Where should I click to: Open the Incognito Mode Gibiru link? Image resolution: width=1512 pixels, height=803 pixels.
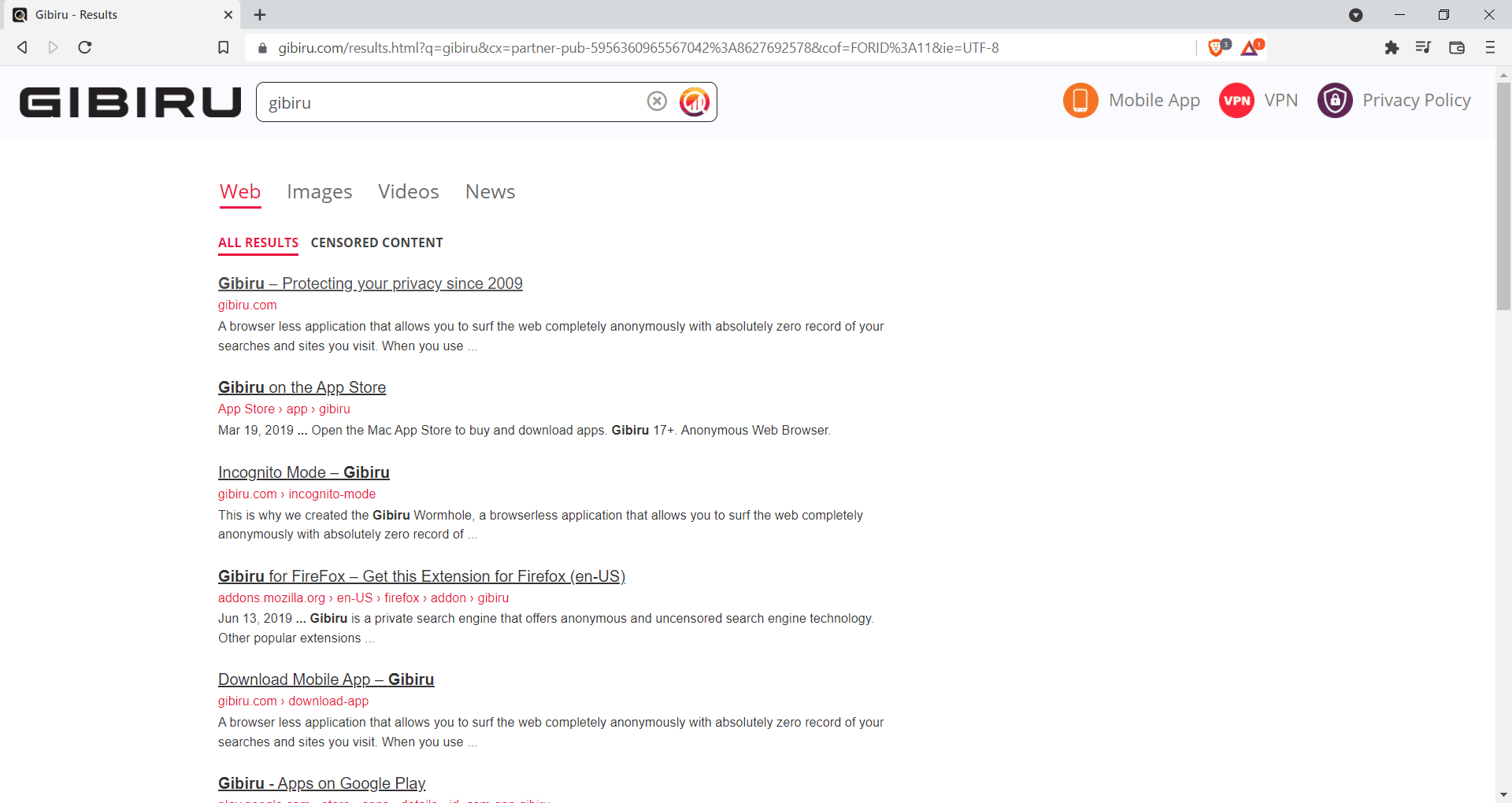tap(303, 472)
